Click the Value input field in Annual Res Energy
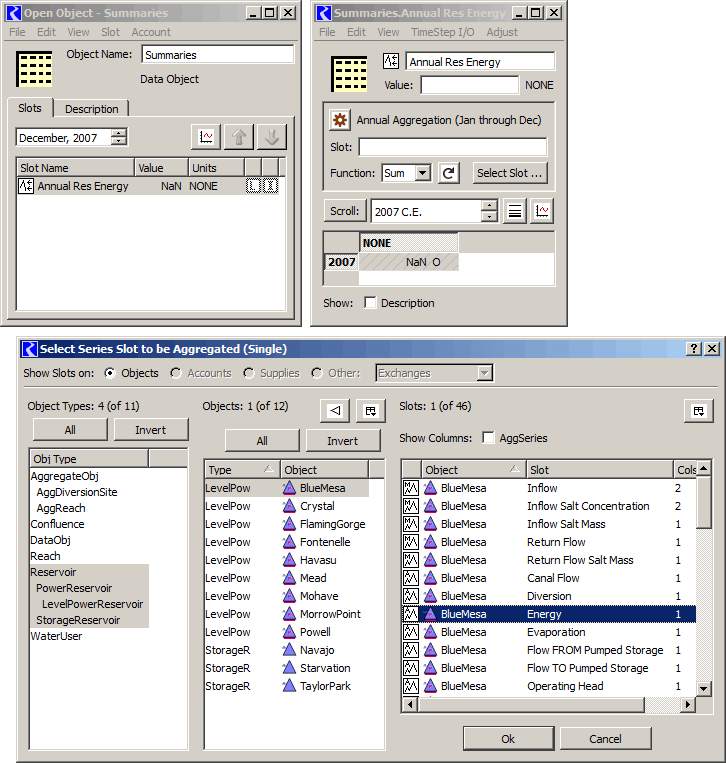The width and height of the screenshot is (726, 763). point(470,85)
